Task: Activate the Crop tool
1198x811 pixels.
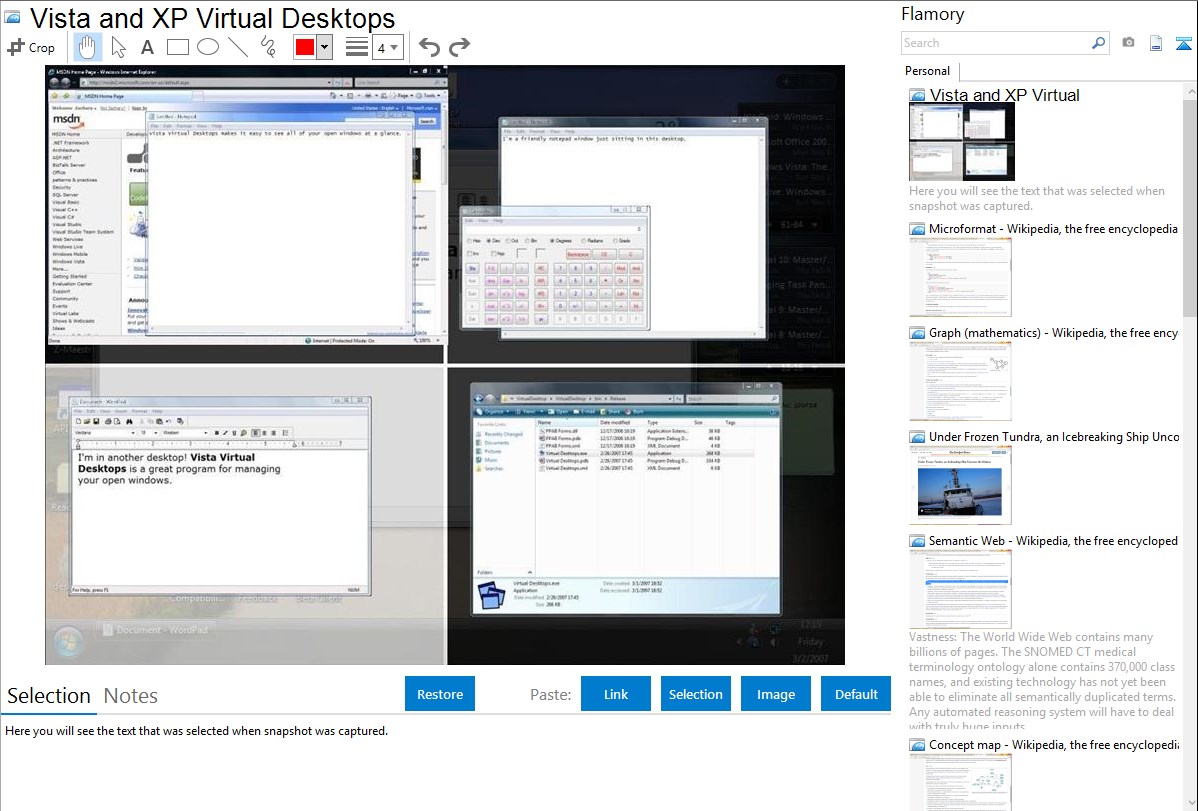Action: coord(31,47)
